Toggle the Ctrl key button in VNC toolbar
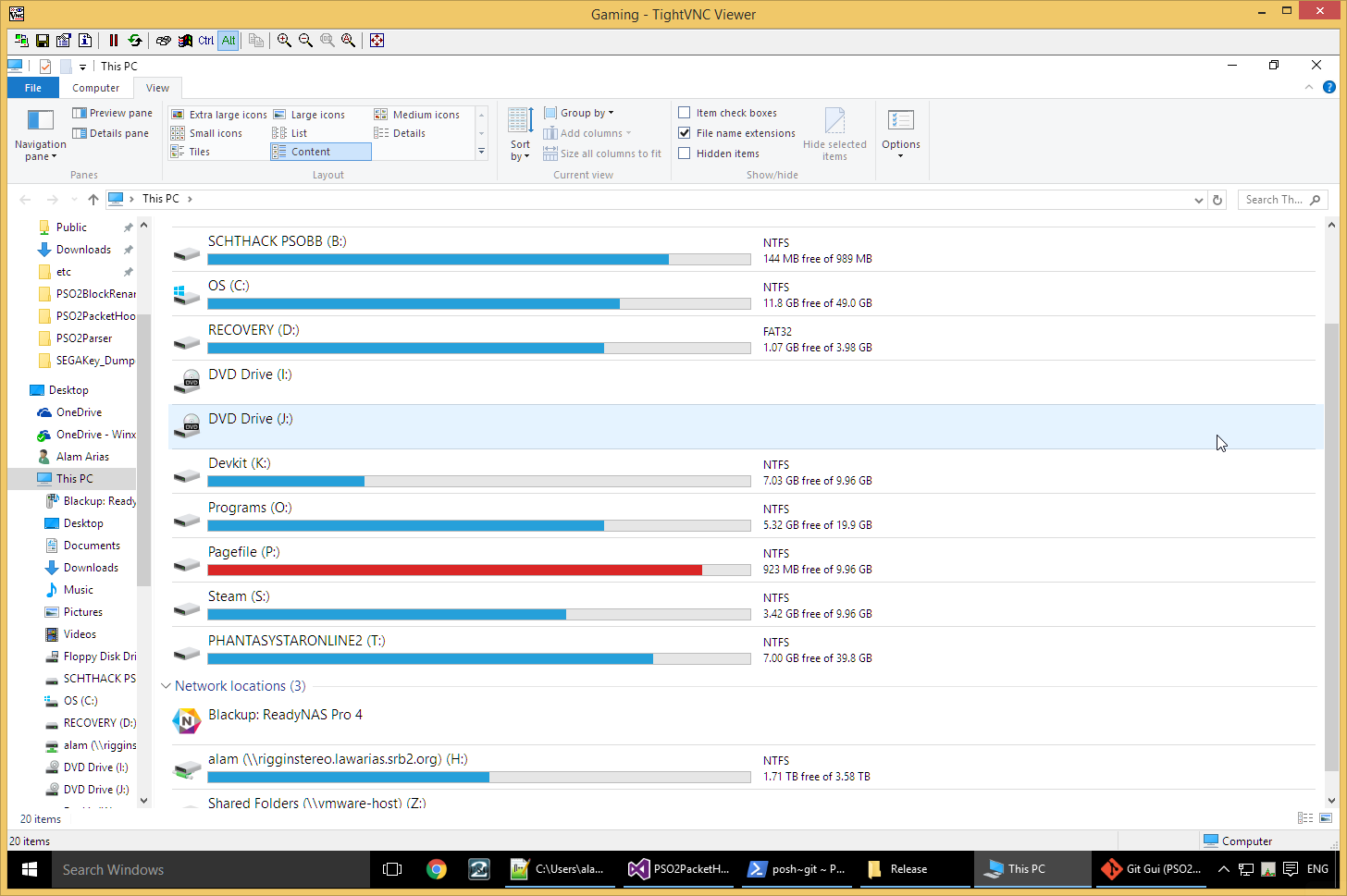The image size is (1347, 896). point(206,40)
